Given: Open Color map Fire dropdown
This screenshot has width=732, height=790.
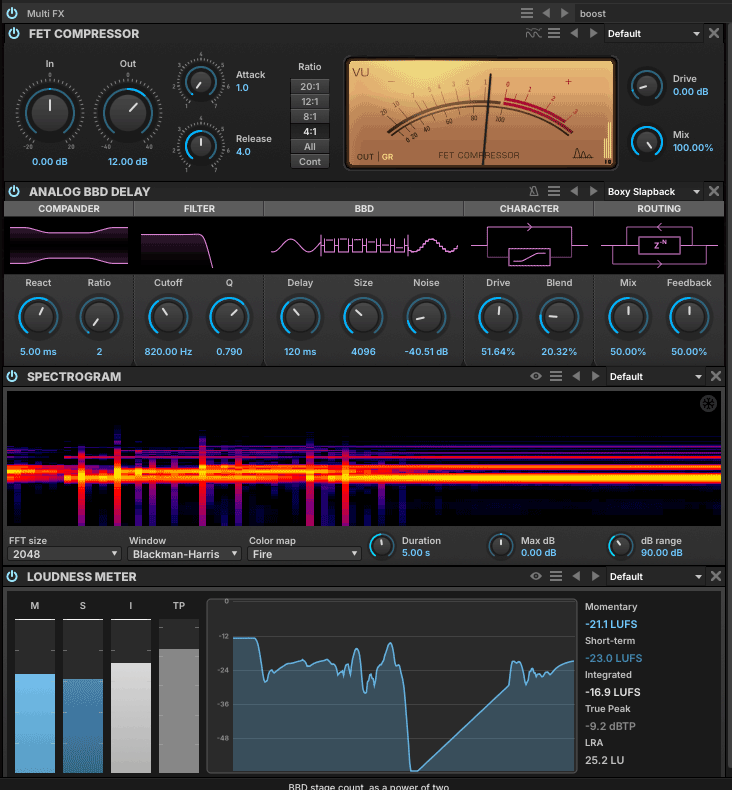Looking at the screenshot, I should [304, 554].
